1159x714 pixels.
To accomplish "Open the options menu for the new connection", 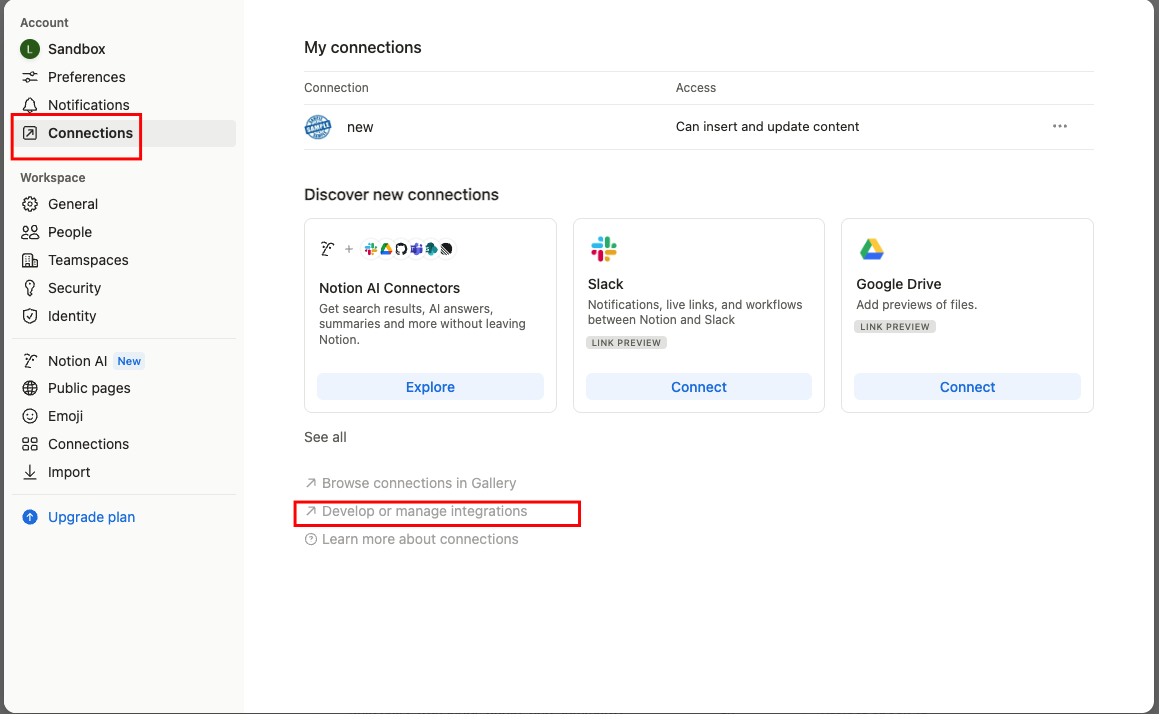I will tap(1059, 126).
